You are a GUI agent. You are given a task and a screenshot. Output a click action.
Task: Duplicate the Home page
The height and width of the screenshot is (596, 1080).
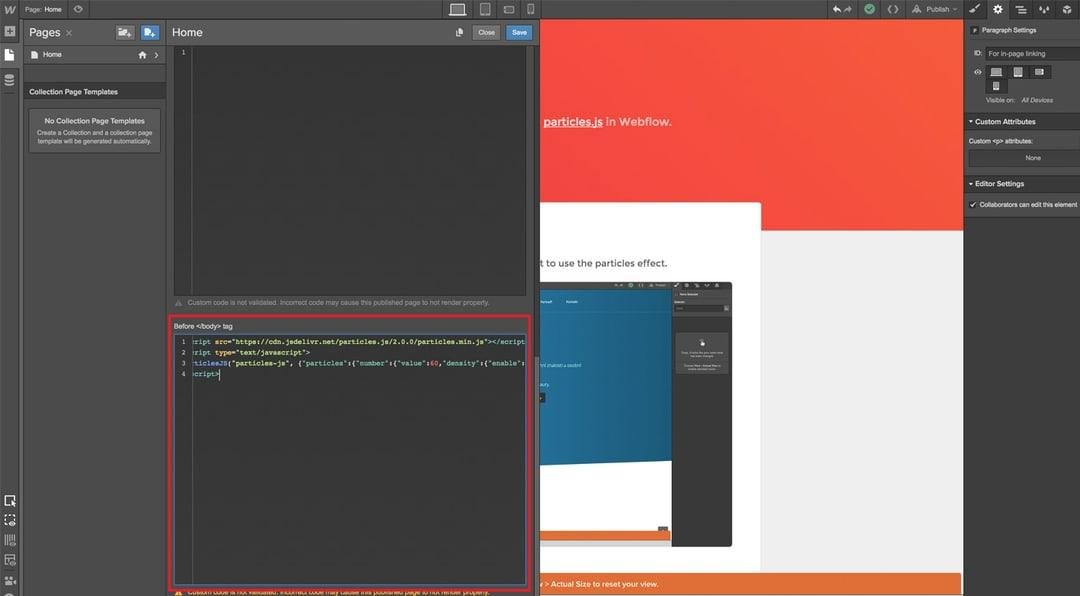pos(459,32)
